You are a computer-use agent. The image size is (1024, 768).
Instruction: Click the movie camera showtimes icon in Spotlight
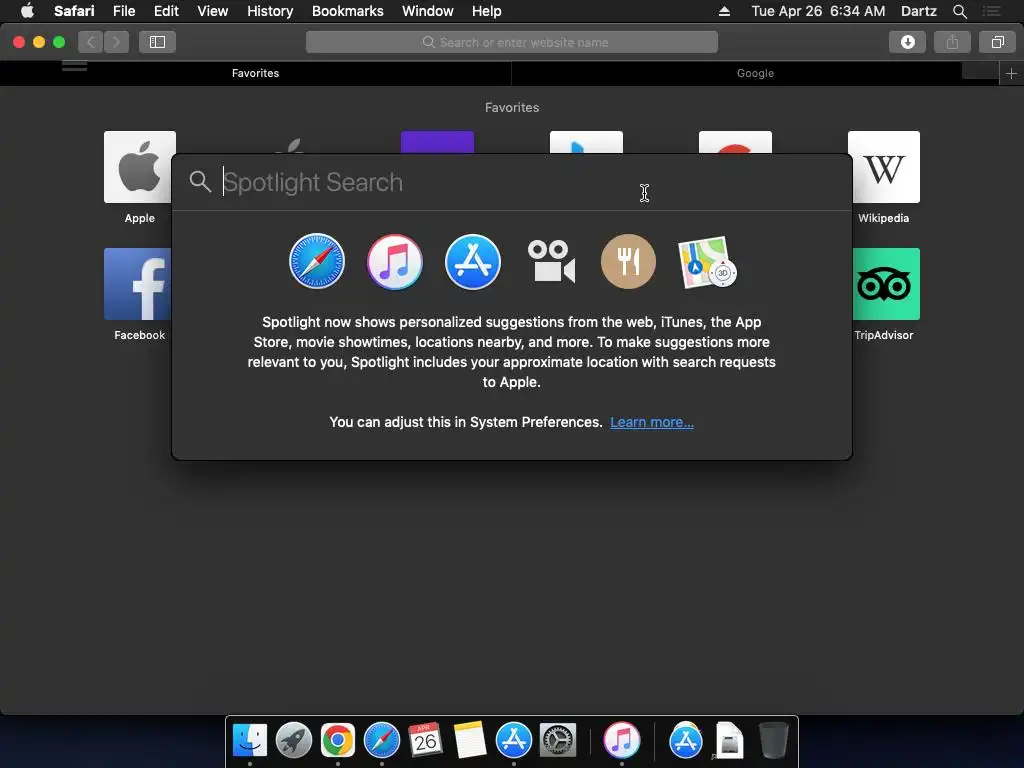(x=551, y=262)
